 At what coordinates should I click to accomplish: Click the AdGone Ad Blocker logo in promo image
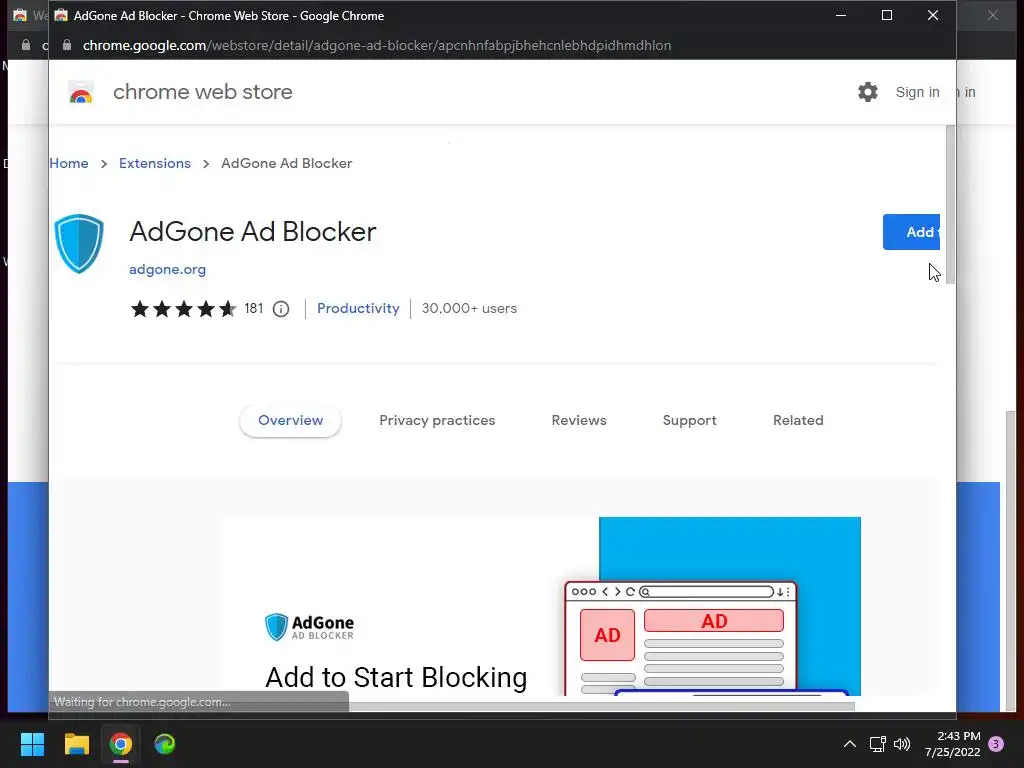point(310,627)
